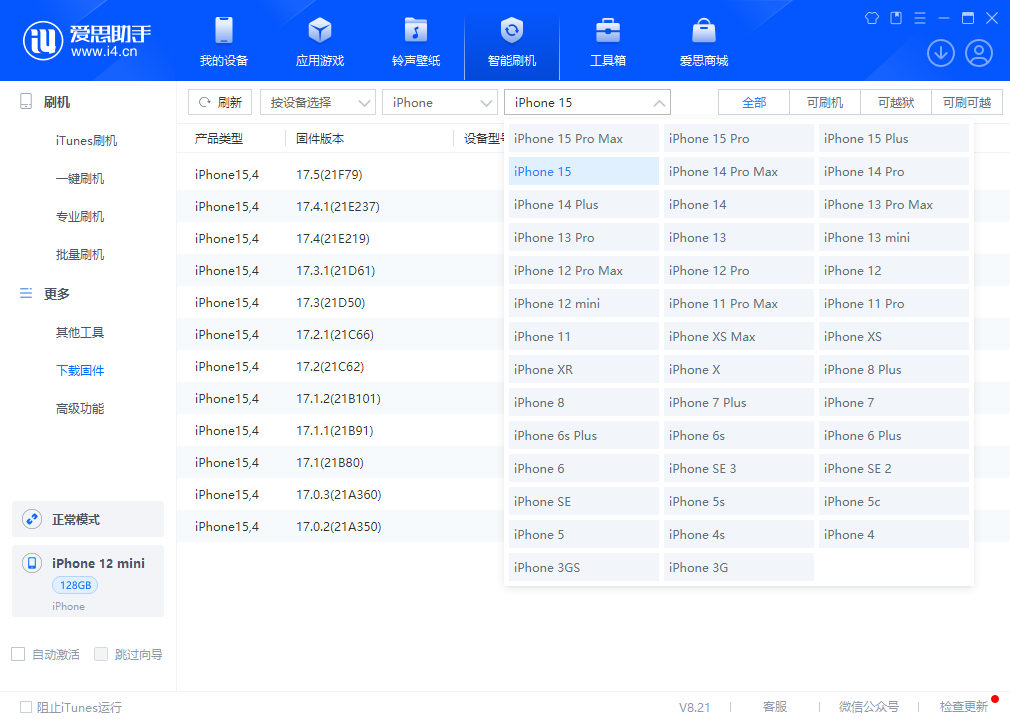Click the 正常模式 mode button
The image size is (1010, 722).
point(88,519)
